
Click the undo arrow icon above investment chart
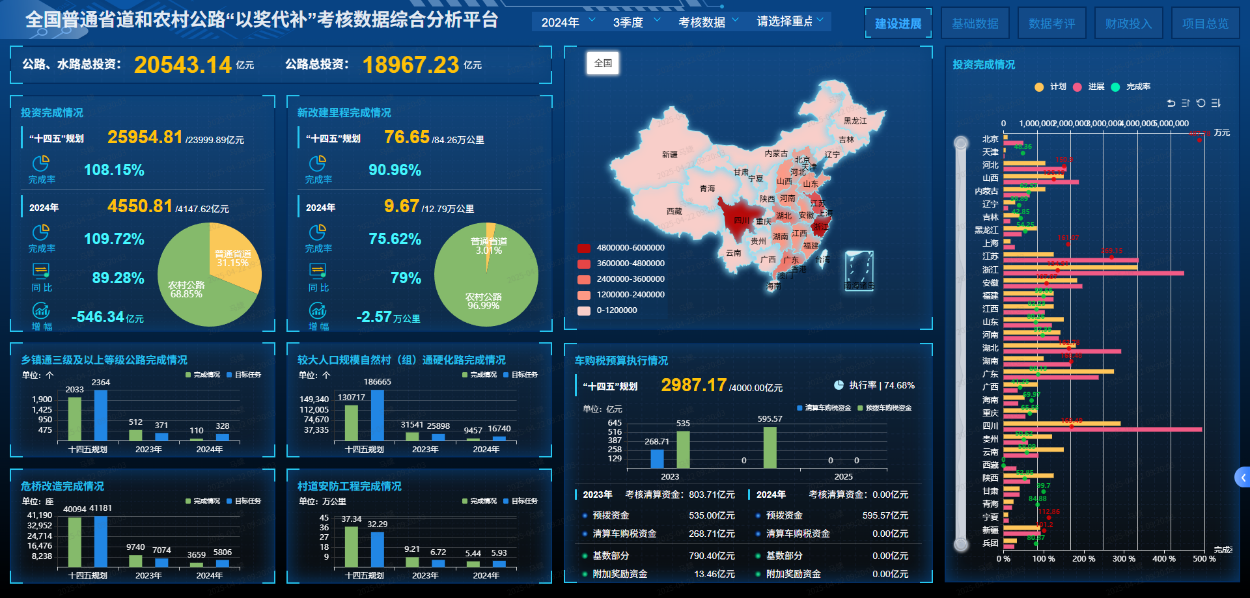pyautogui.click(x=1171, y=103)
